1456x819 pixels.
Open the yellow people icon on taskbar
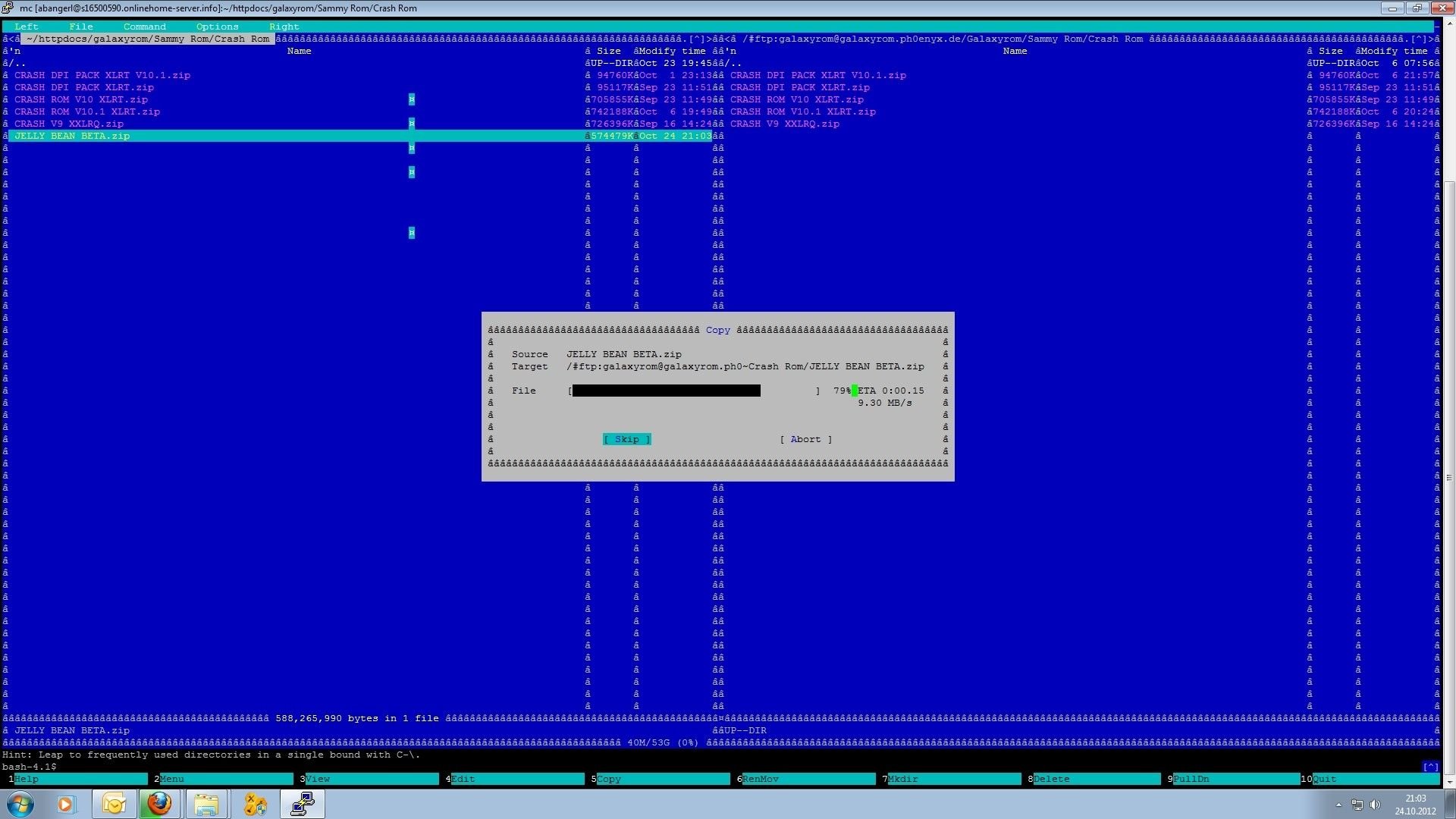point(256,804)
